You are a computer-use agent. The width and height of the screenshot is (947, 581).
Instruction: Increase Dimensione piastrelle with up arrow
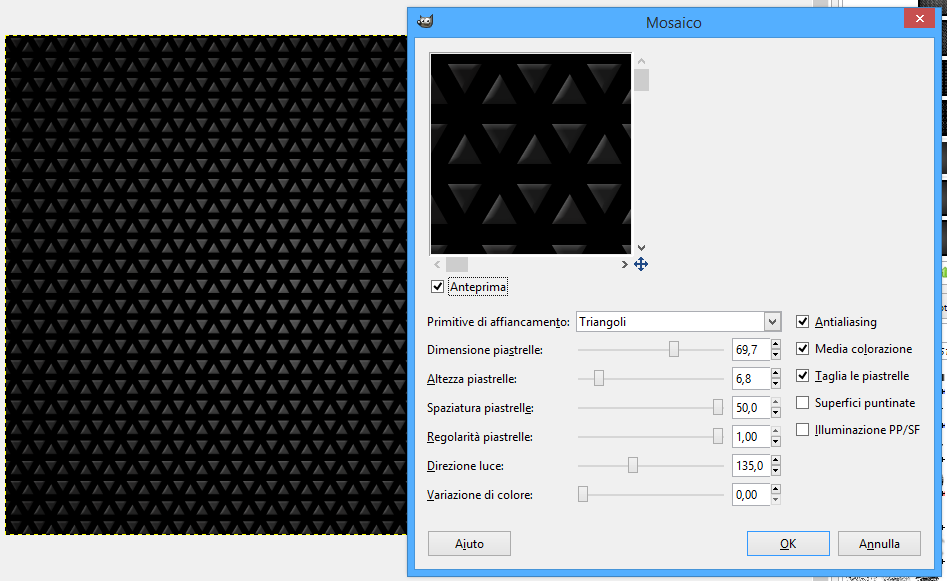775,344
